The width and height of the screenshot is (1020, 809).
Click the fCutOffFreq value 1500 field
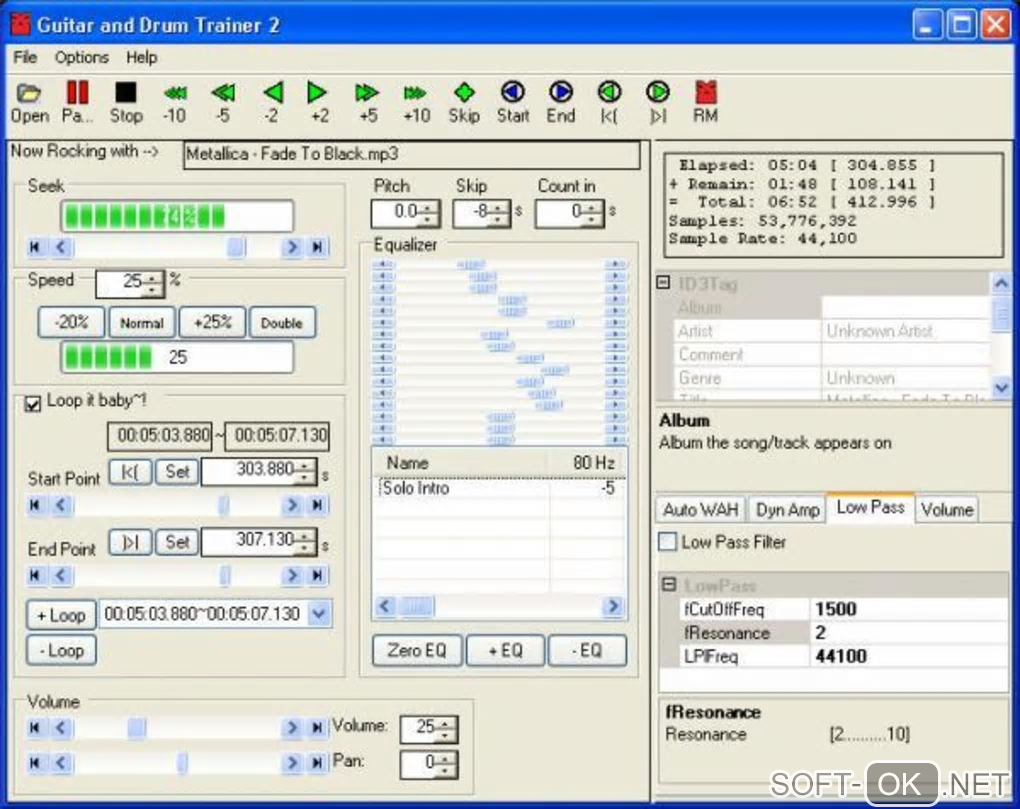[908, 609]
